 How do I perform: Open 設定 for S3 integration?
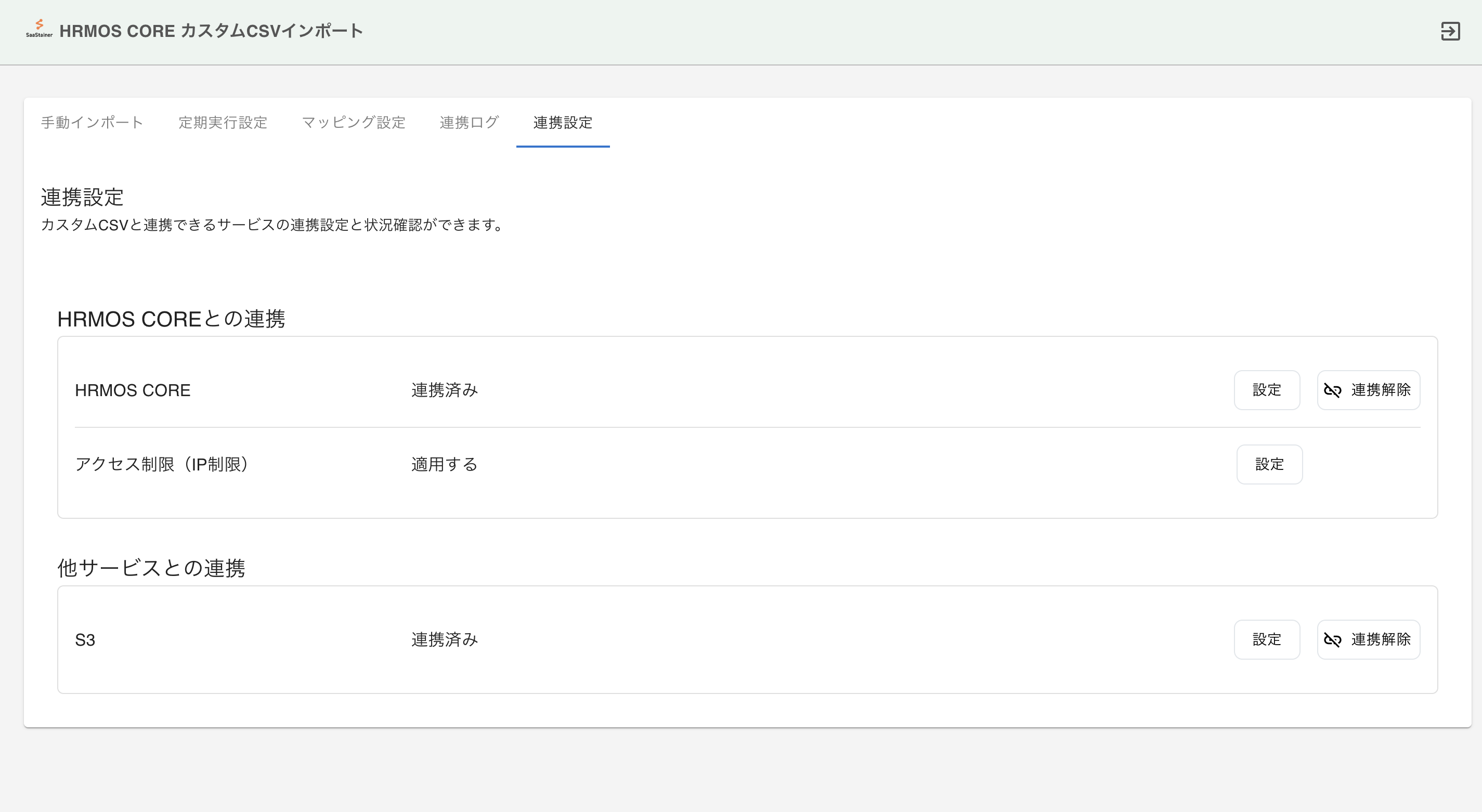coord(1266,639)
